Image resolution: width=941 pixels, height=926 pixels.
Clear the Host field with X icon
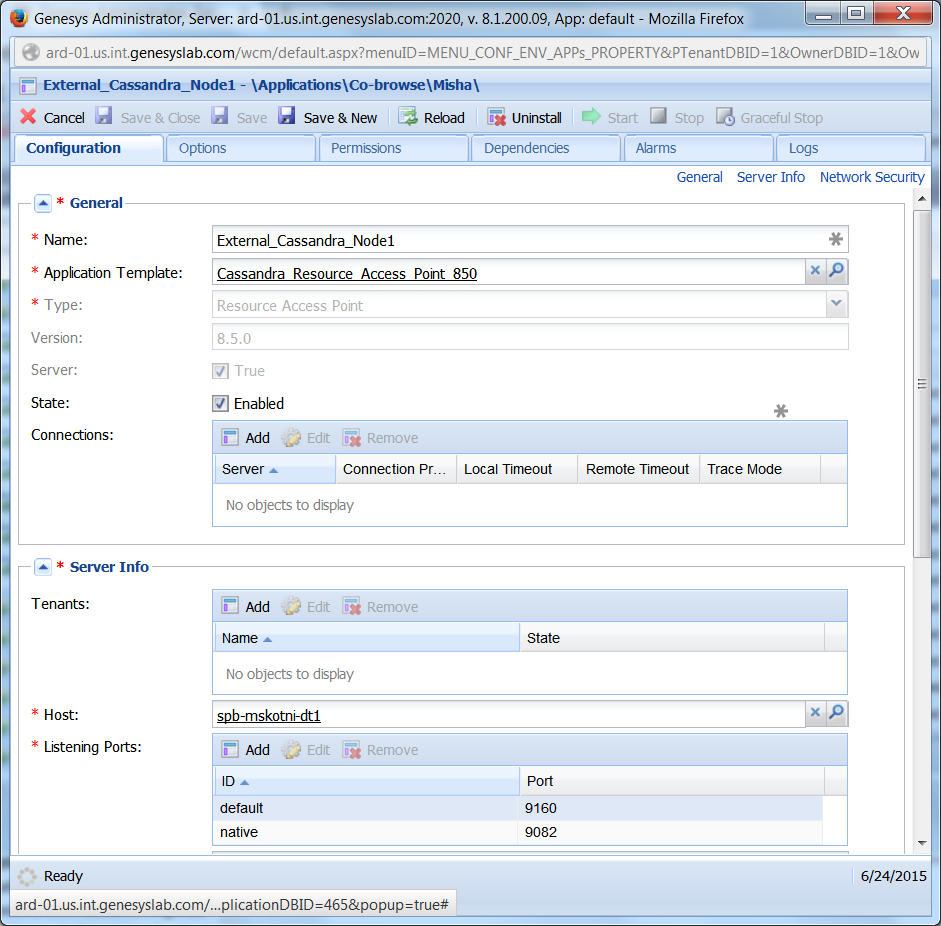click(815, 712)
